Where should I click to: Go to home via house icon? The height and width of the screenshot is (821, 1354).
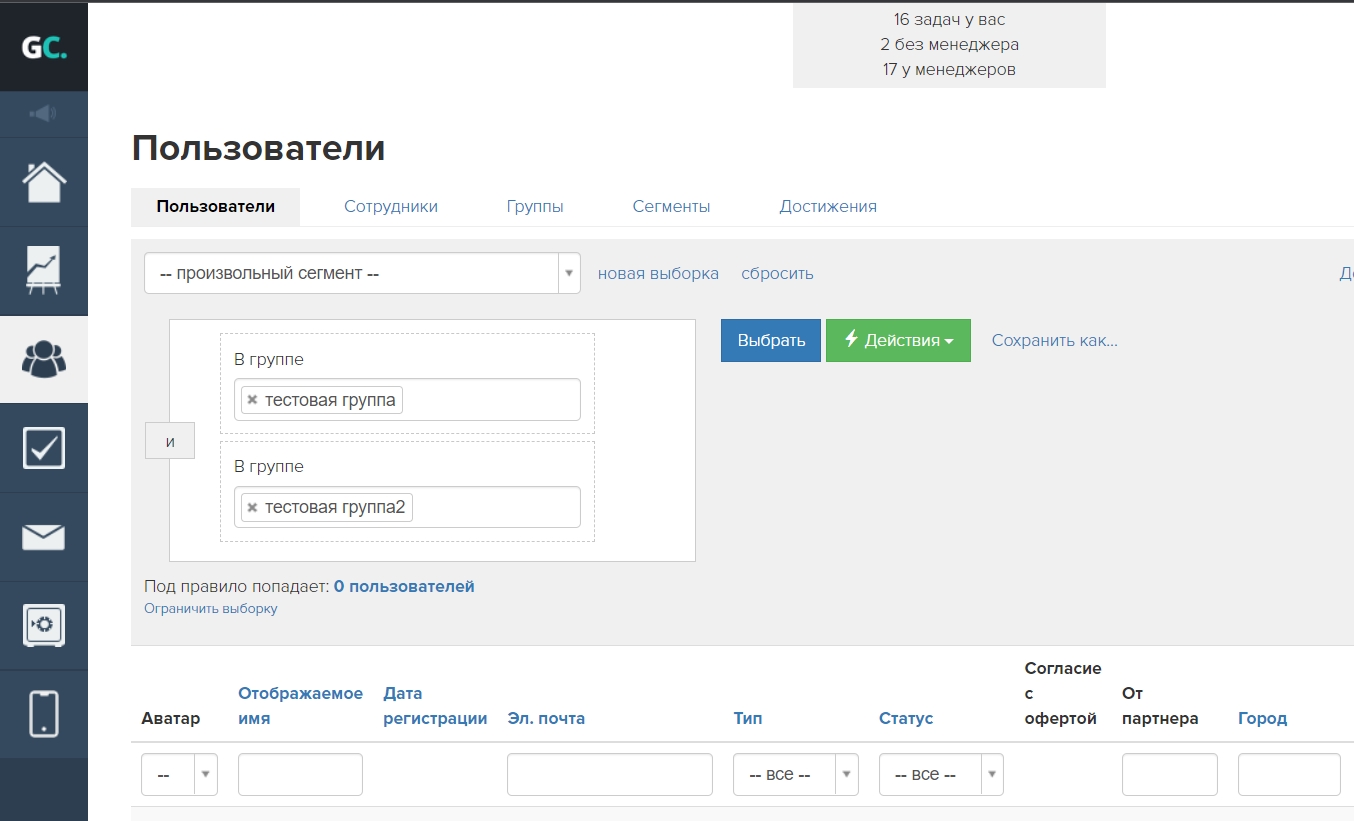tap(44, 182)
